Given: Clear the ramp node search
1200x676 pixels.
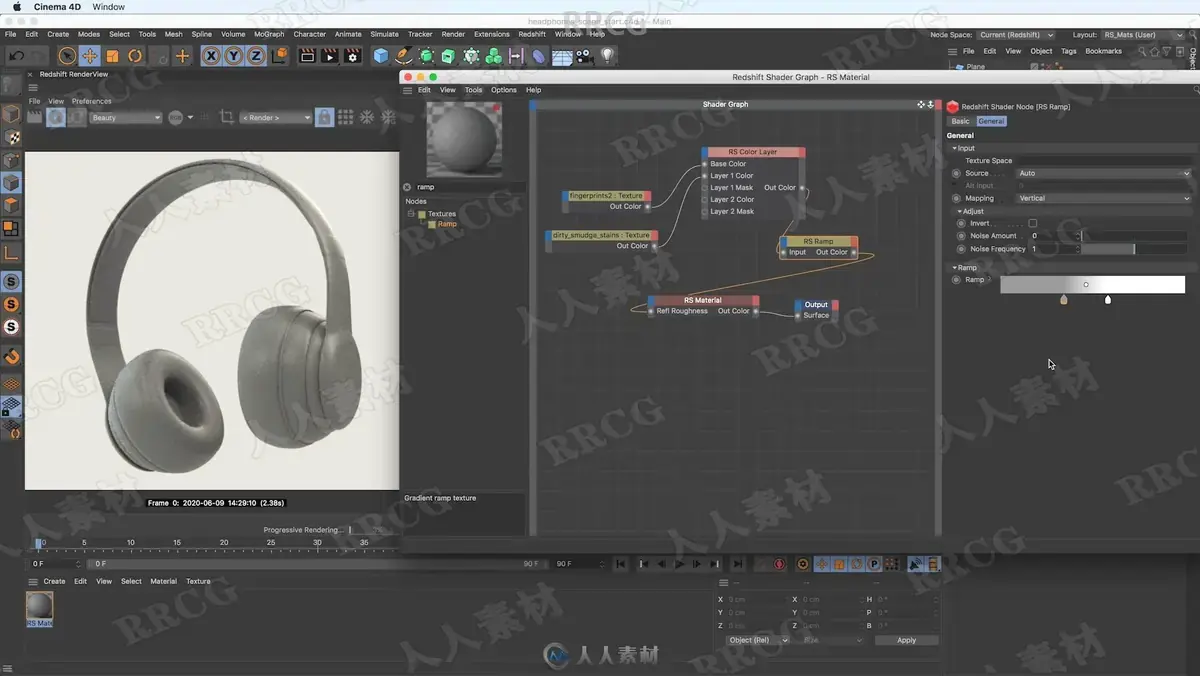Looking at the screenshot, I should pos(407,187).
